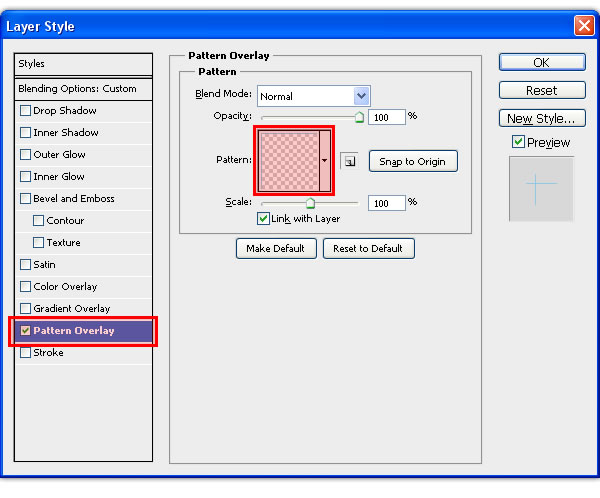Enable the Drop Shadow checkbox
The width and height of the screenshot is (600, 498).
pyautogui.click(x=25, y=111)
